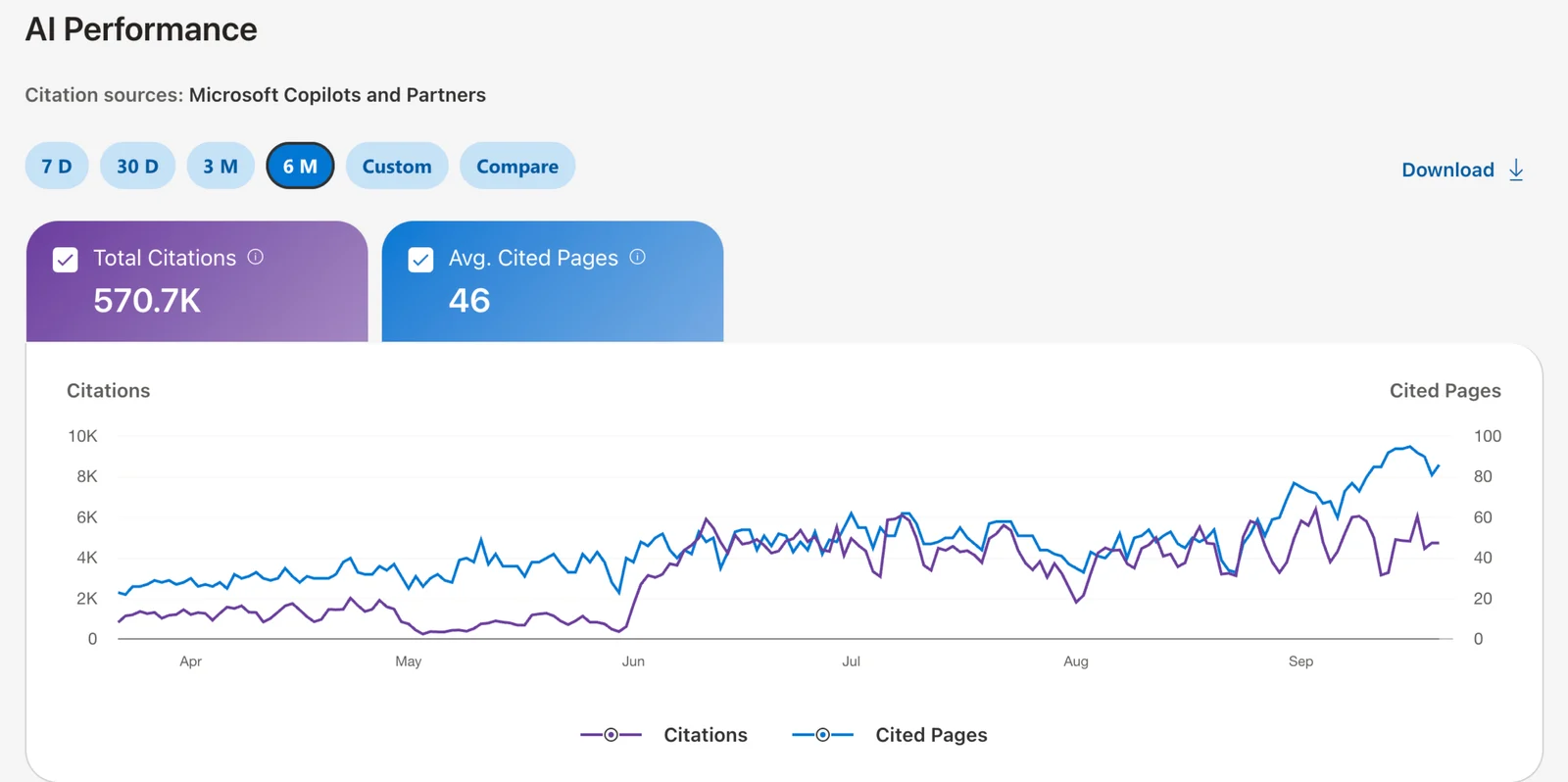Click the Aug label on the x-axis

coord(1076,661)
